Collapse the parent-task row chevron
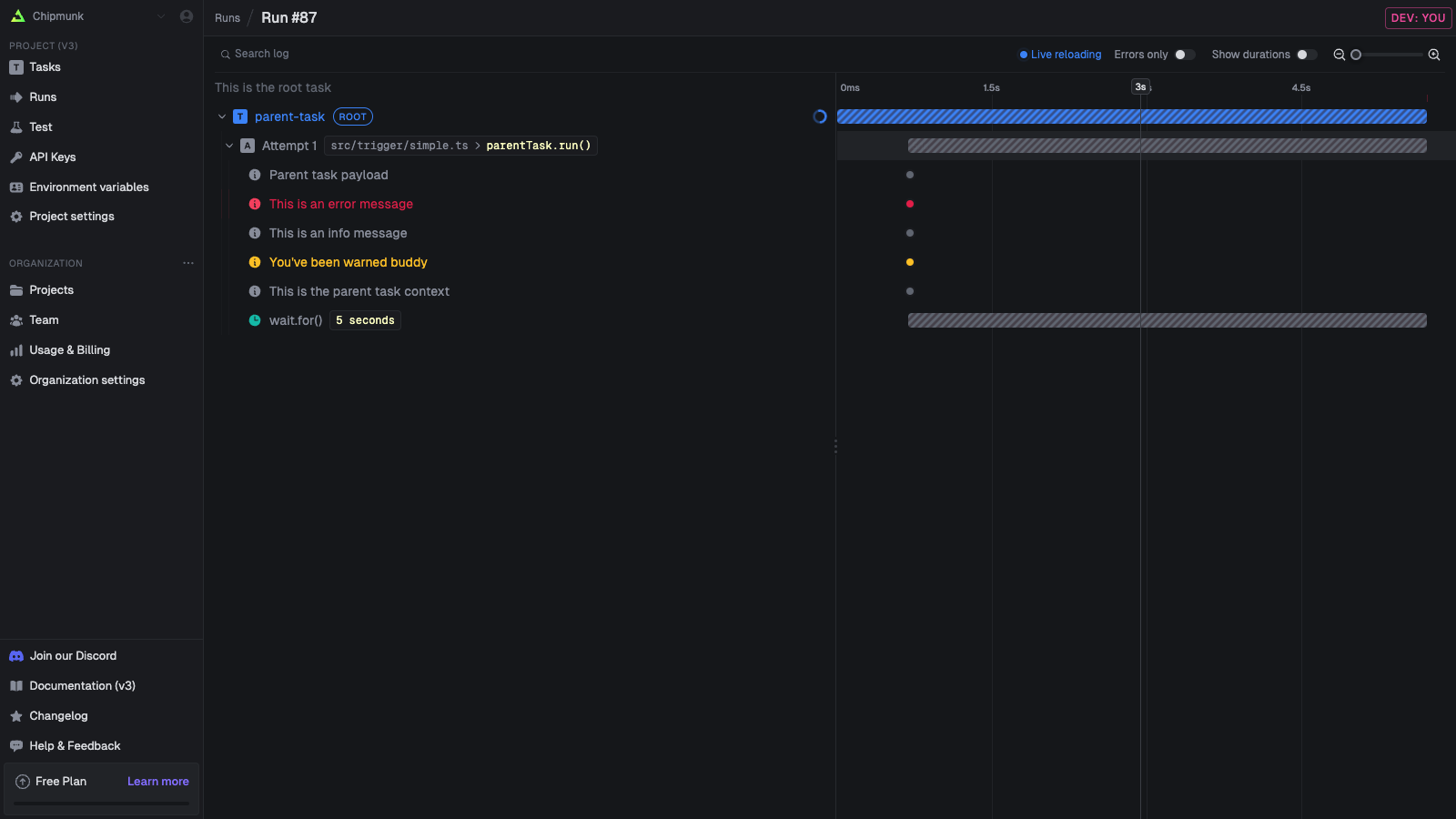This screenshot has height=819, width=1456. pyautogui.click(x=222, y=116)
